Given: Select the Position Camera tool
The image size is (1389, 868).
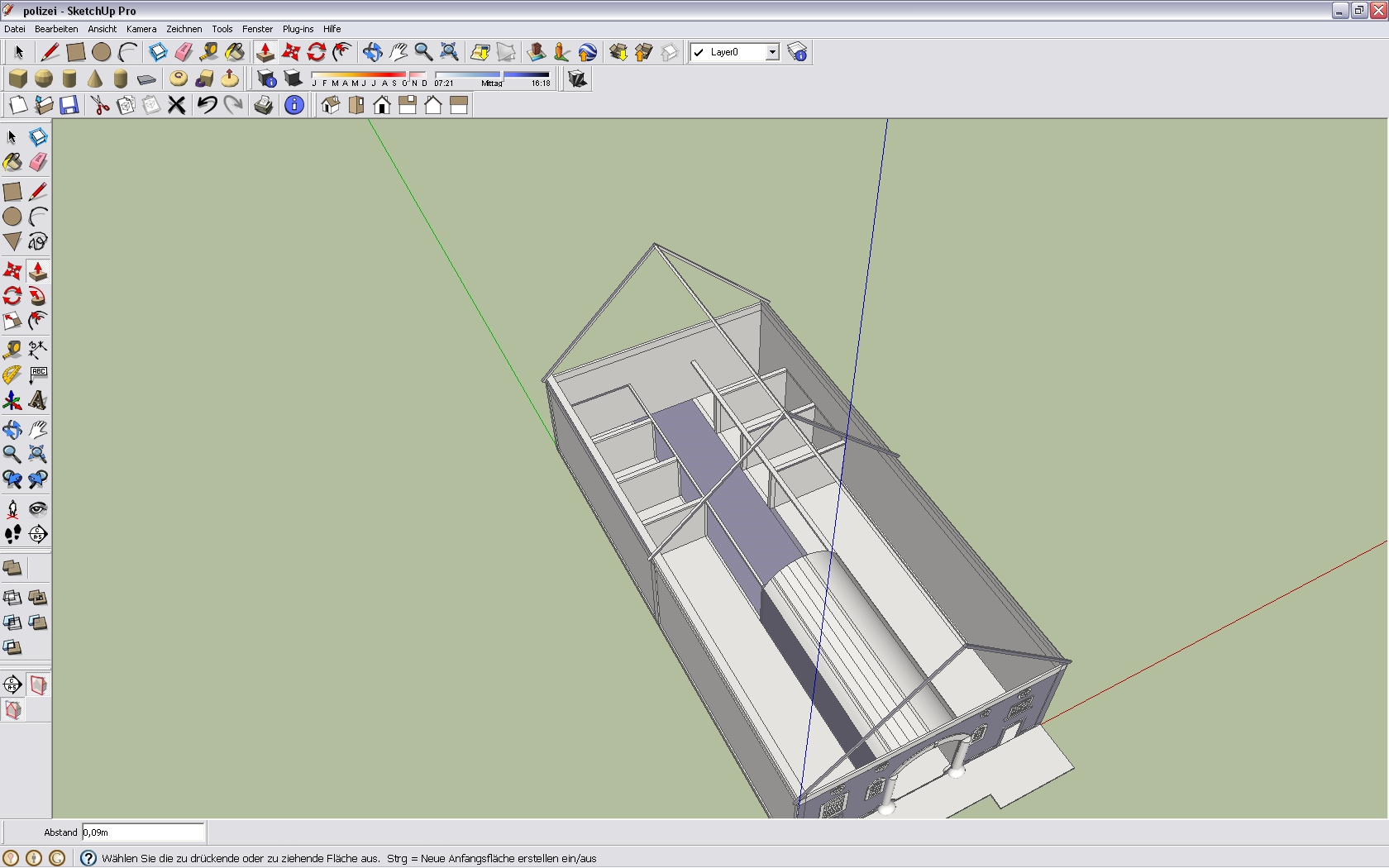Looking at the screenshot, I should (12, 508).
